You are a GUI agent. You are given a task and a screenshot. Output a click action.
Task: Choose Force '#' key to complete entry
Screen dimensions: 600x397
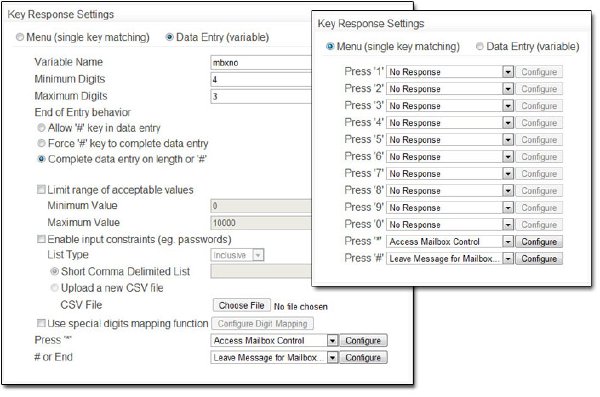click(x=41, y=143)
